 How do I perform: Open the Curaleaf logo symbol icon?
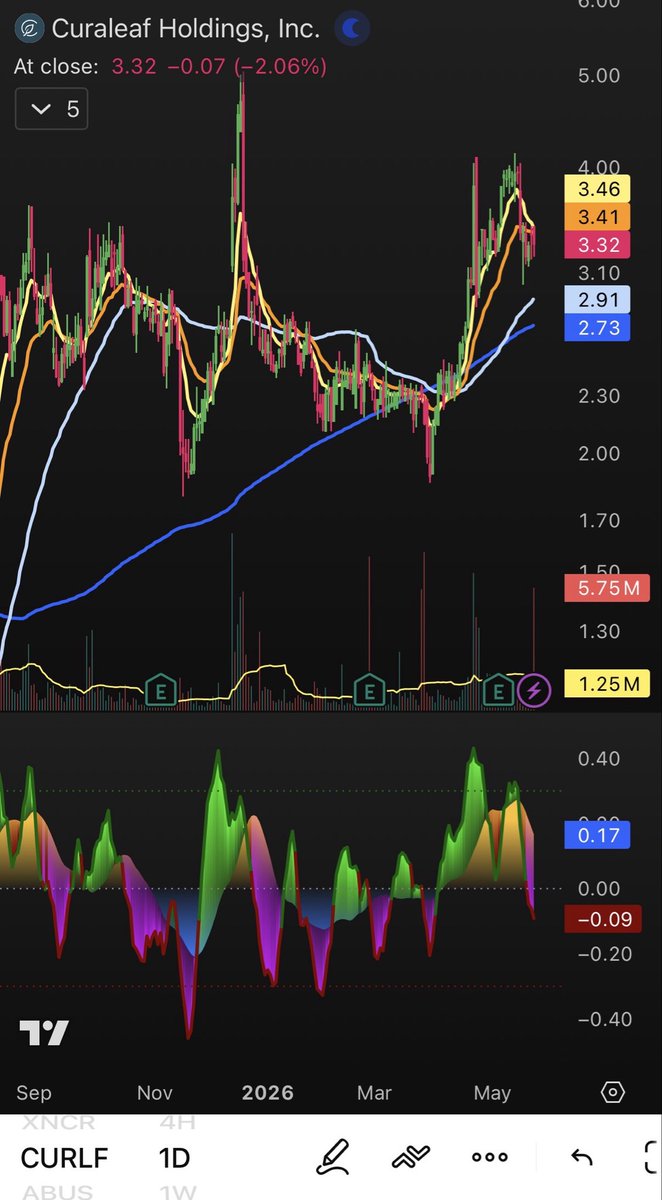[x=31, y=29]
